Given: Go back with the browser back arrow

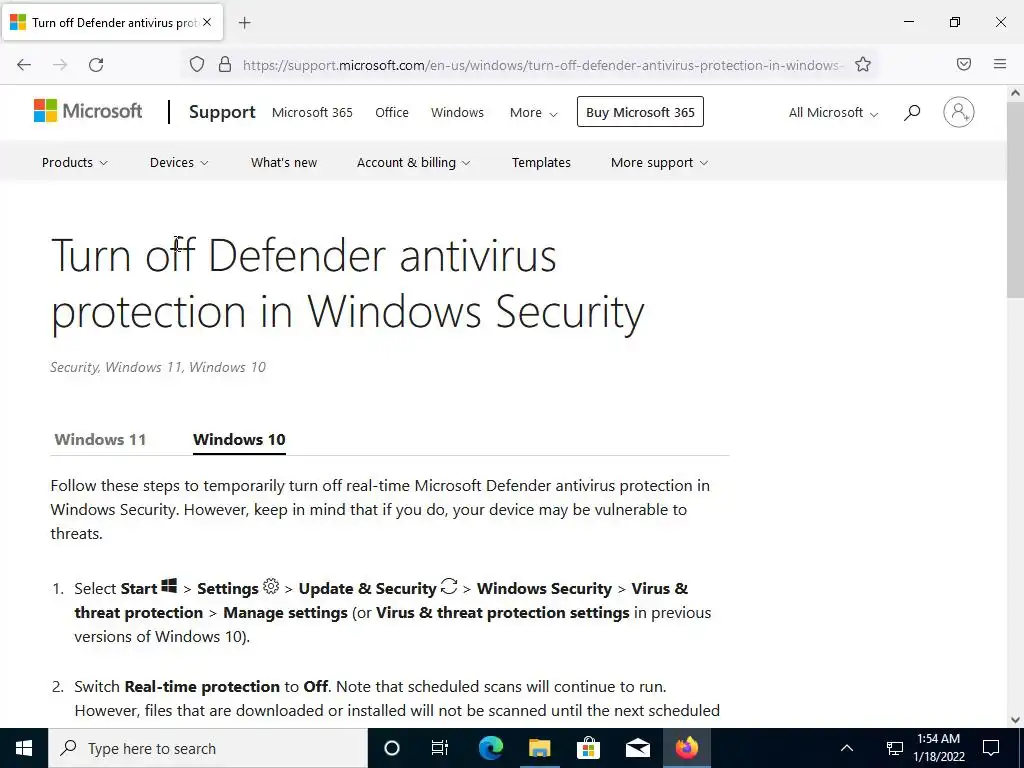Looking at the screenshot, I should [x=24, y=65].
